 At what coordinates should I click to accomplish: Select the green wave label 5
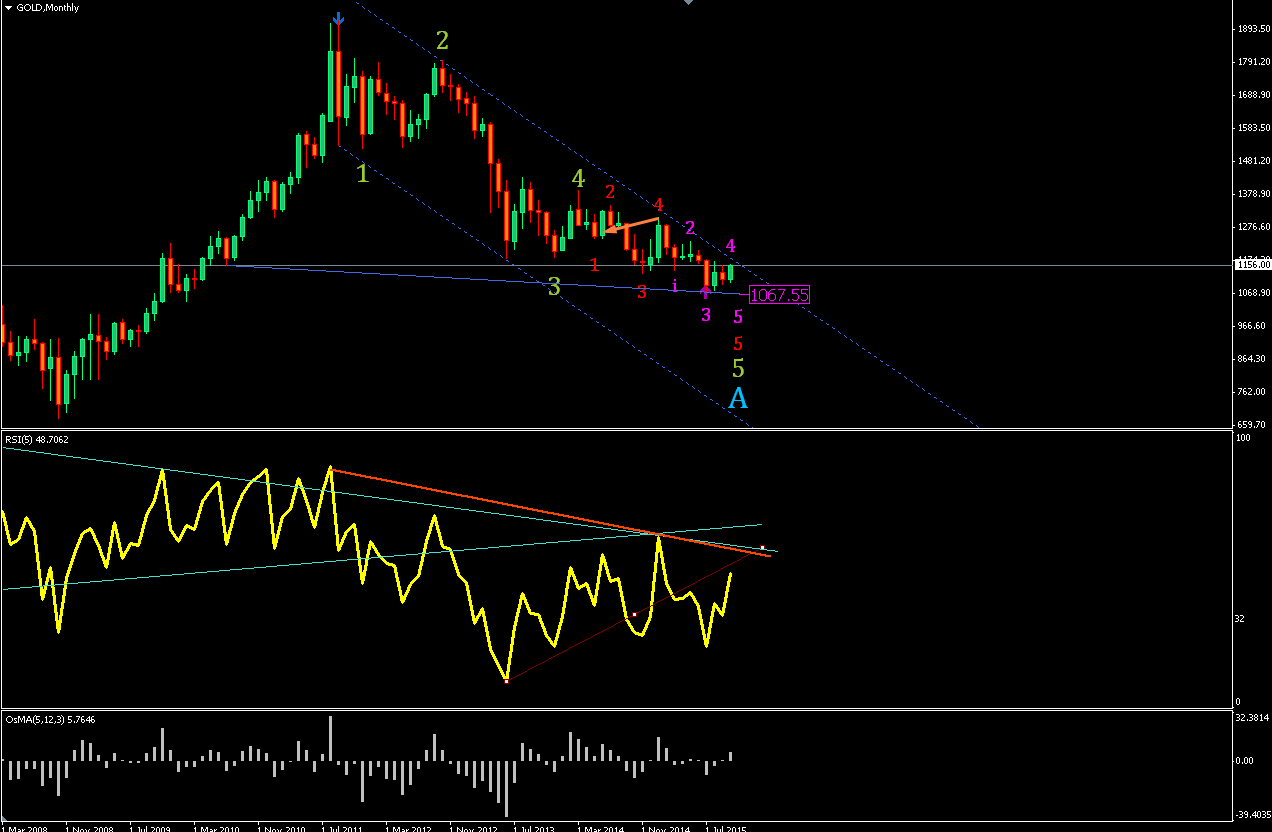tap(738, 368)
